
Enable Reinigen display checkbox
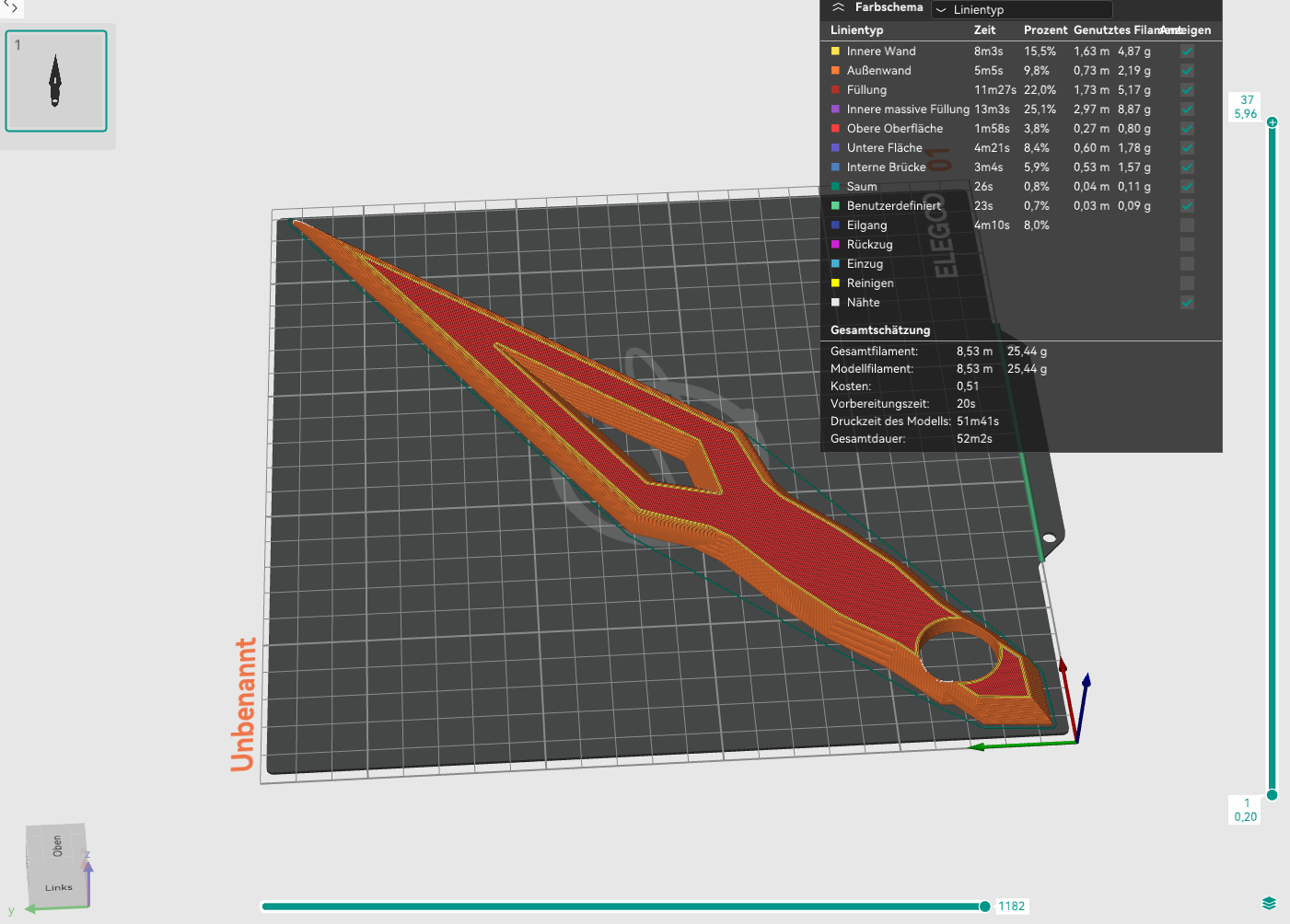[x=1187, y=283]
